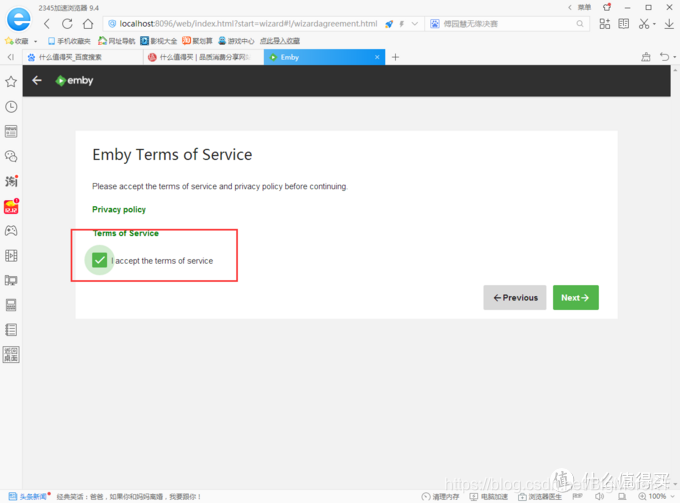Viewport: 680px width, 503px height.
Task: Click the green Next button
Action: tap(575, 297)
